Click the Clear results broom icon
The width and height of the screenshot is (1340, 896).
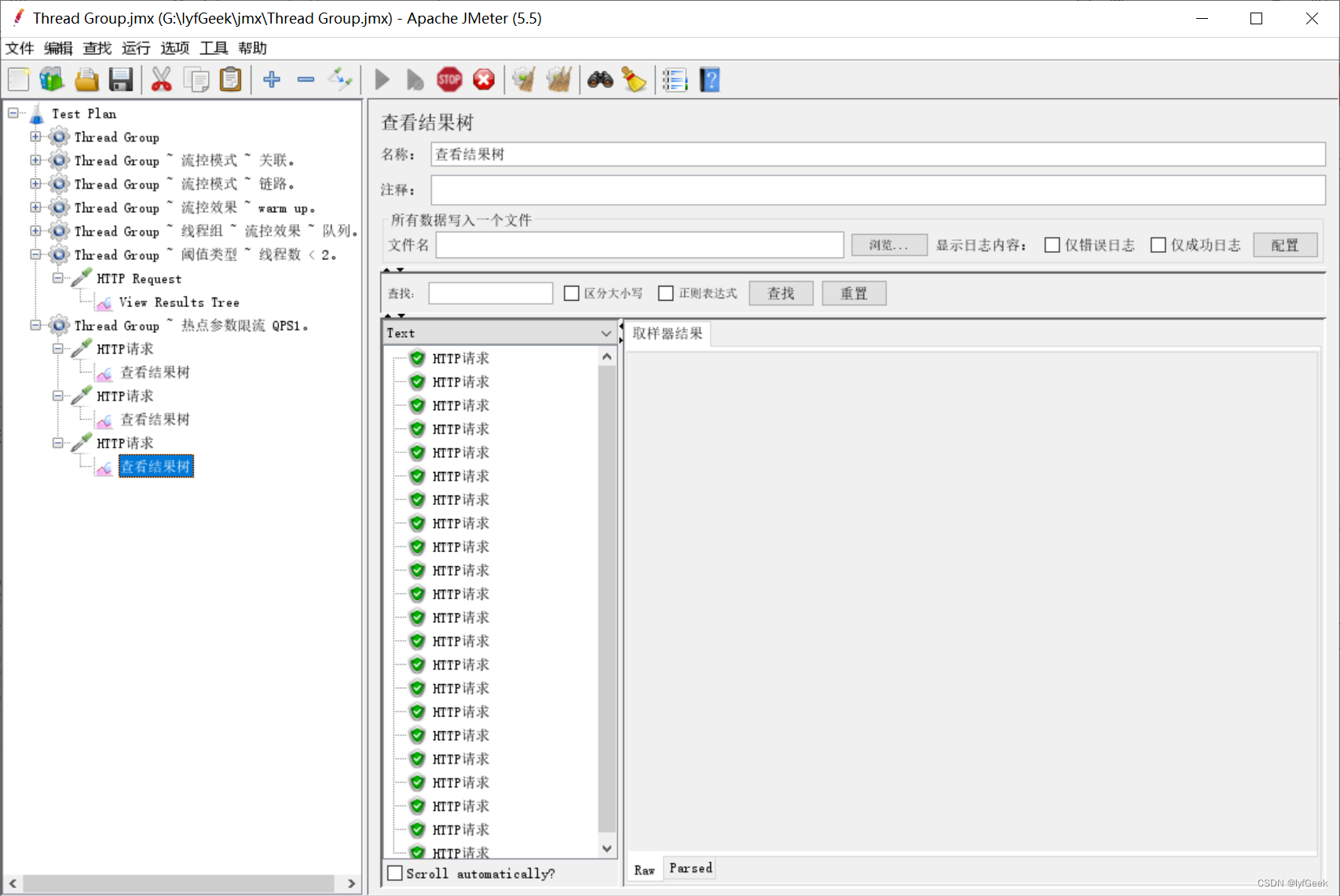click(x=524, y=79)
